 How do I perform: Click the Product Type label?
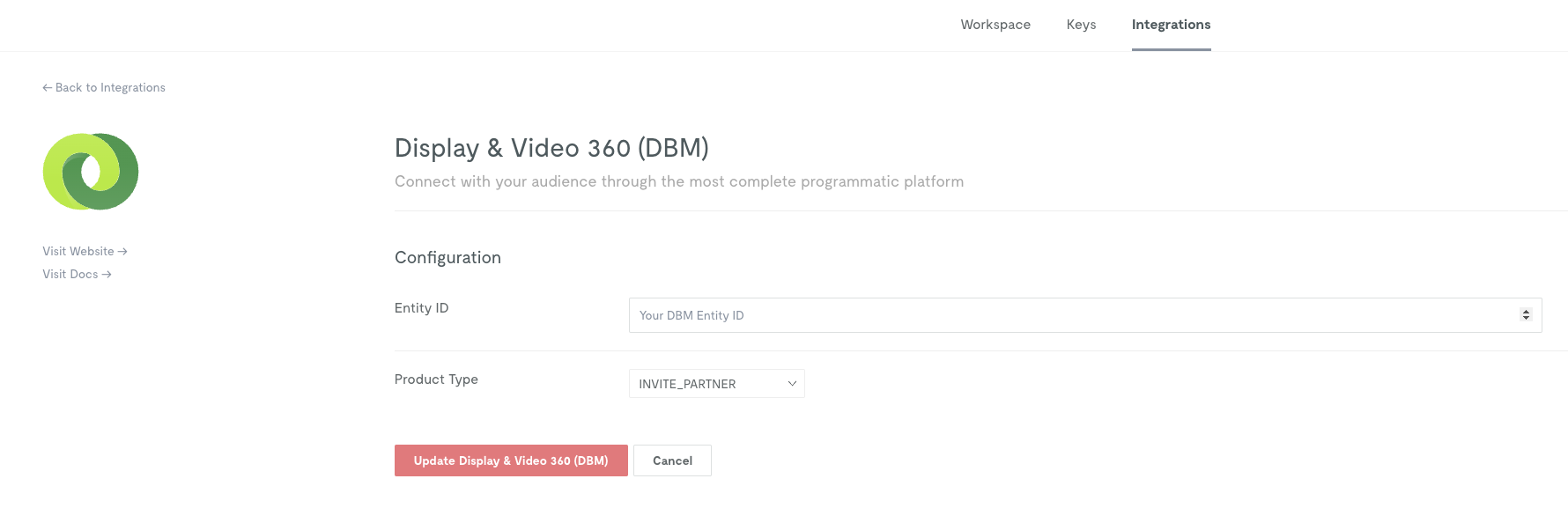pos(436,379)
